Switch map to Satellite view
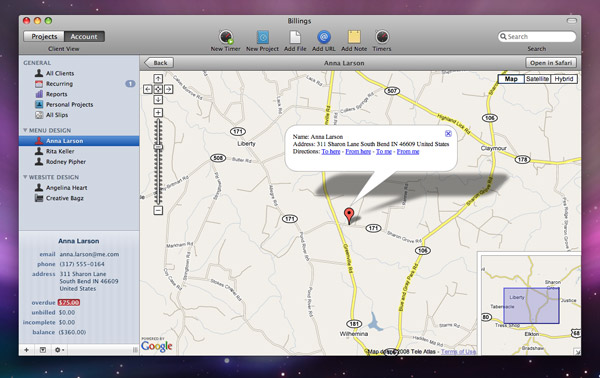The width and height of the screenshot is (600, 378). (537, 79)
